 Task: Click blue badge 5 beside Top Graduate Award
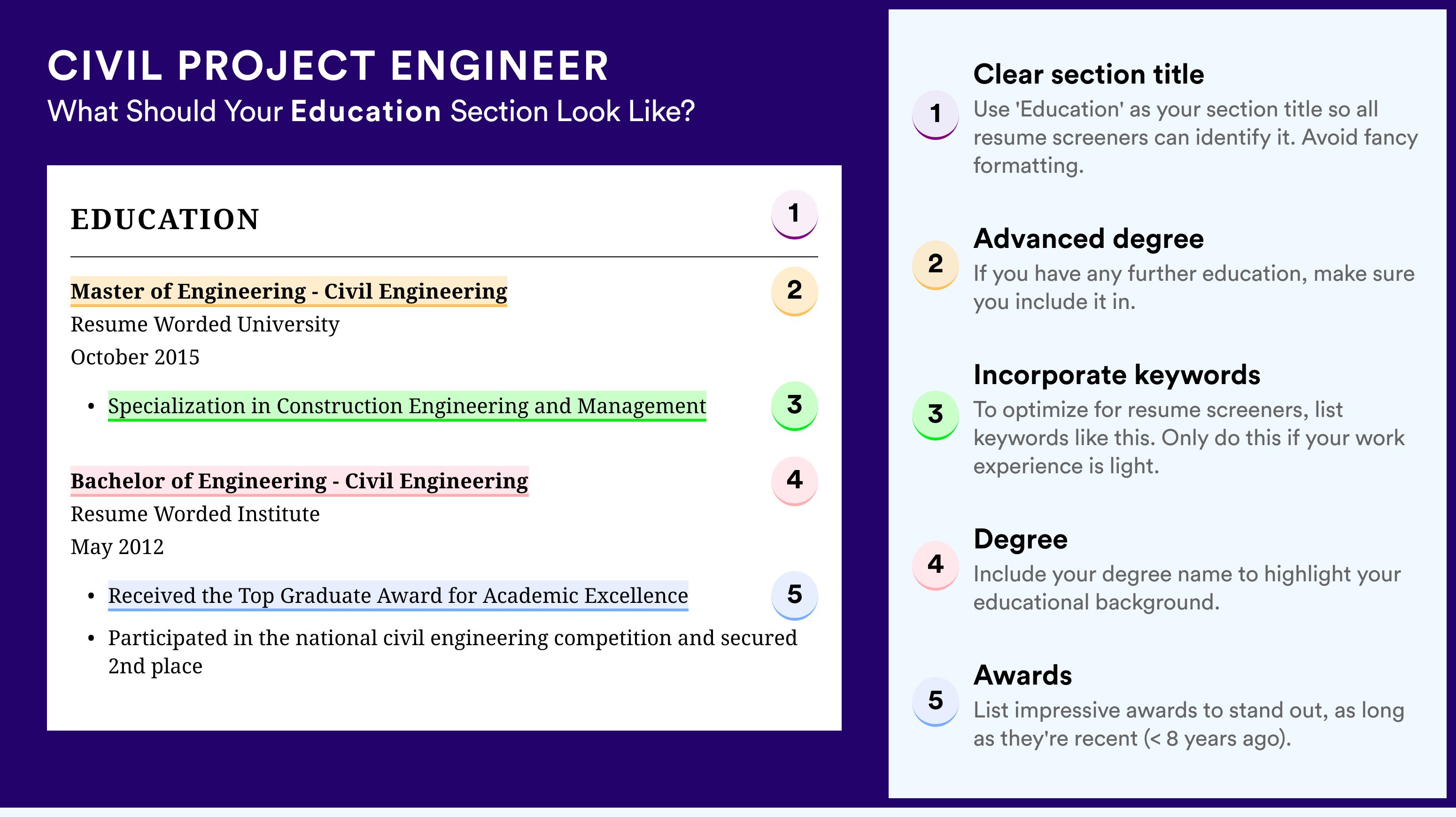click(794, 595)
